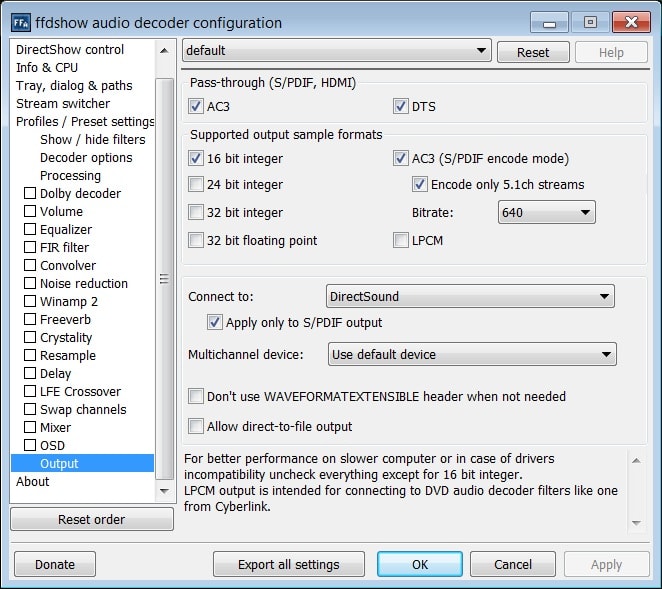Enable the Dolby decoder filter checkbox
Image resolution: width=662 pixels, height=589 pixels.
coord(30,194)
